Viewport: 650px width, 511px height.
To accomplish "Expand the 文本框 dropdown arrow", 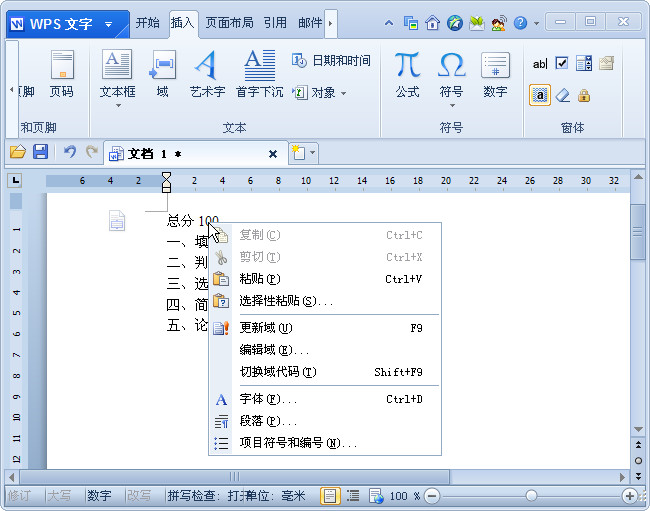I will [117, 106].
